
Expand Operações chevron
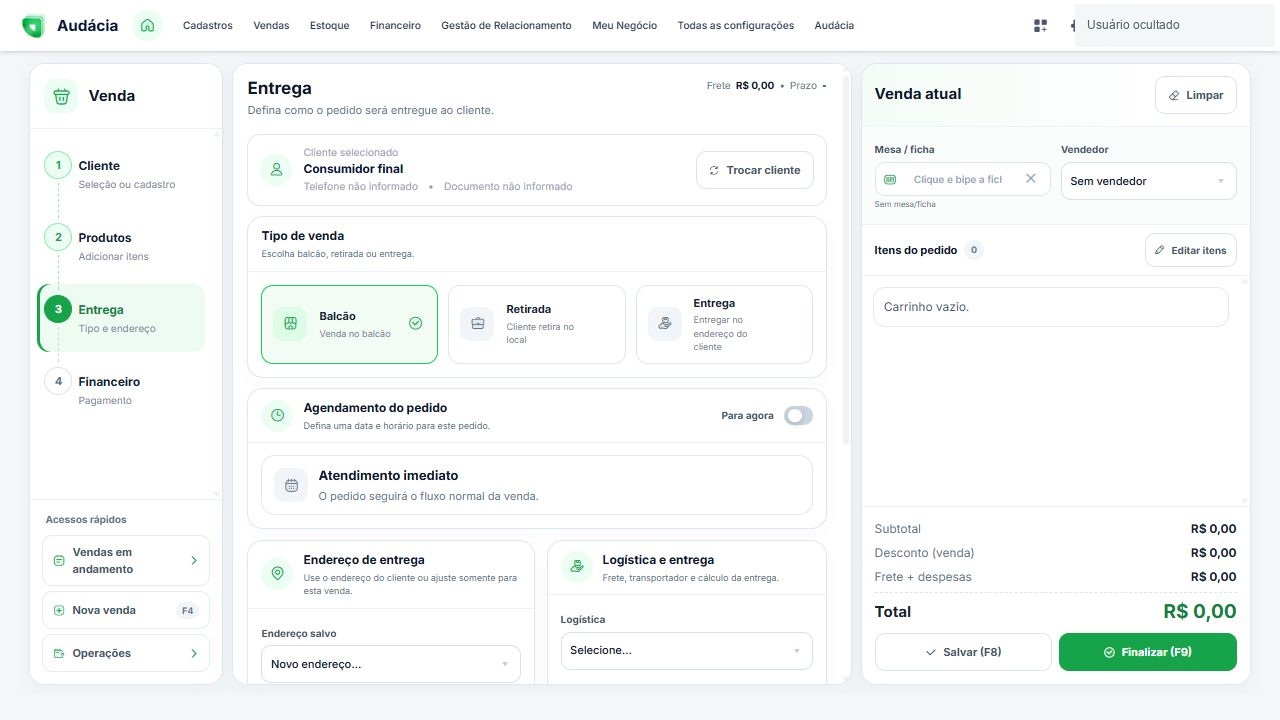[x=194, y=653]
